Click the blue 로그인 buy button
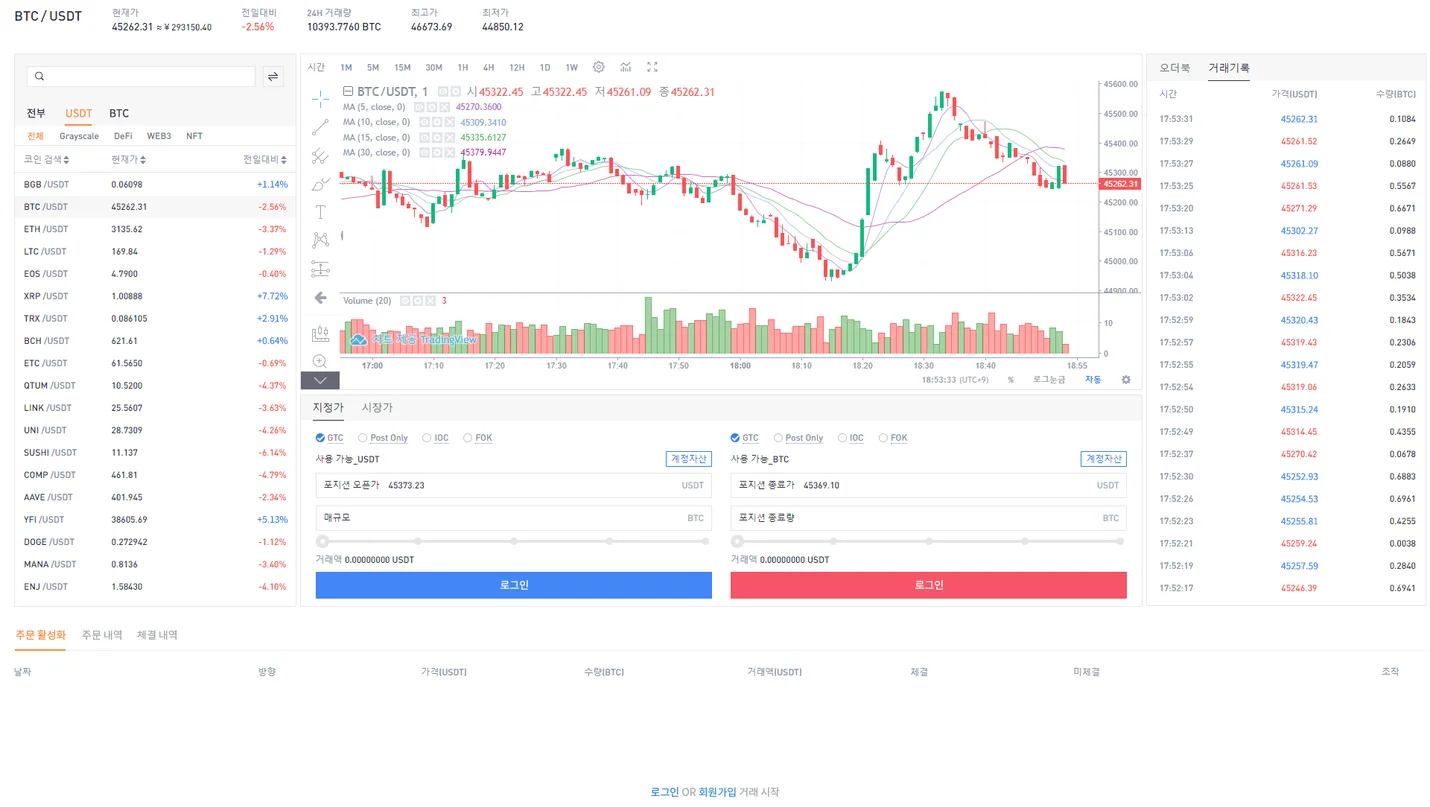Viewport: 1430px width, 807px height. [x=514, y=585]
